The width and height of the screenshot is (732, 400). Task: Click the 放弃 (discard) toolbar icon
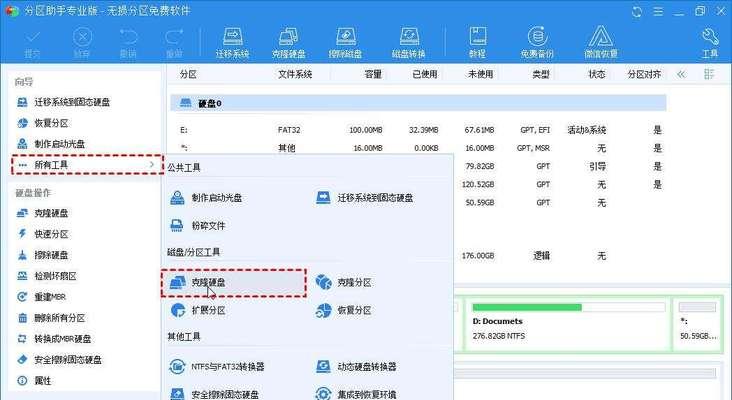coord(82,43)
